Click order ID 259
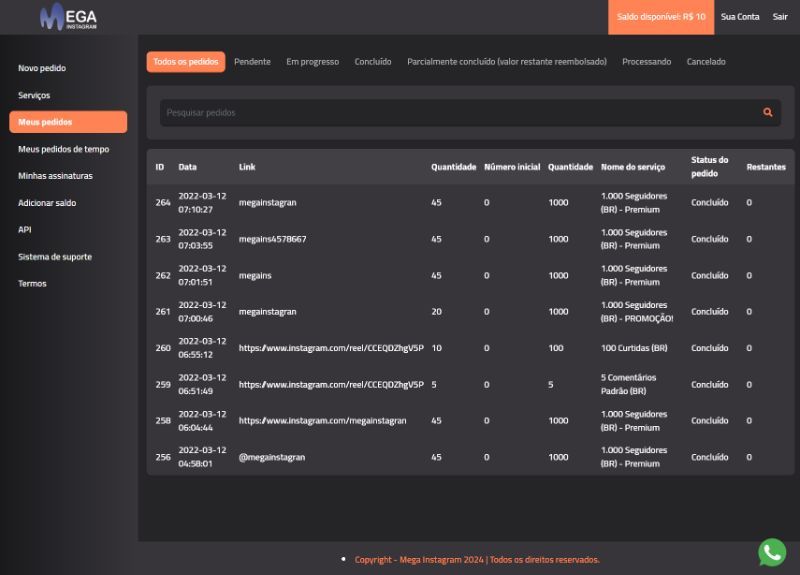 point(163,385)
